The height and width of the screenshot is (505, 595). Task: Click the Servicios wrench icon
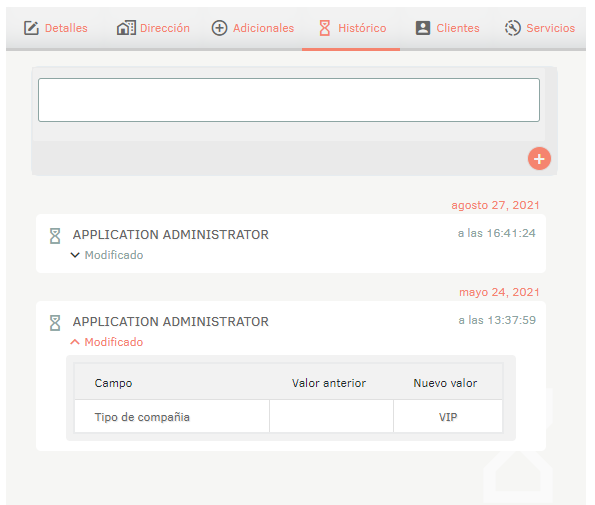pos(513,28)
